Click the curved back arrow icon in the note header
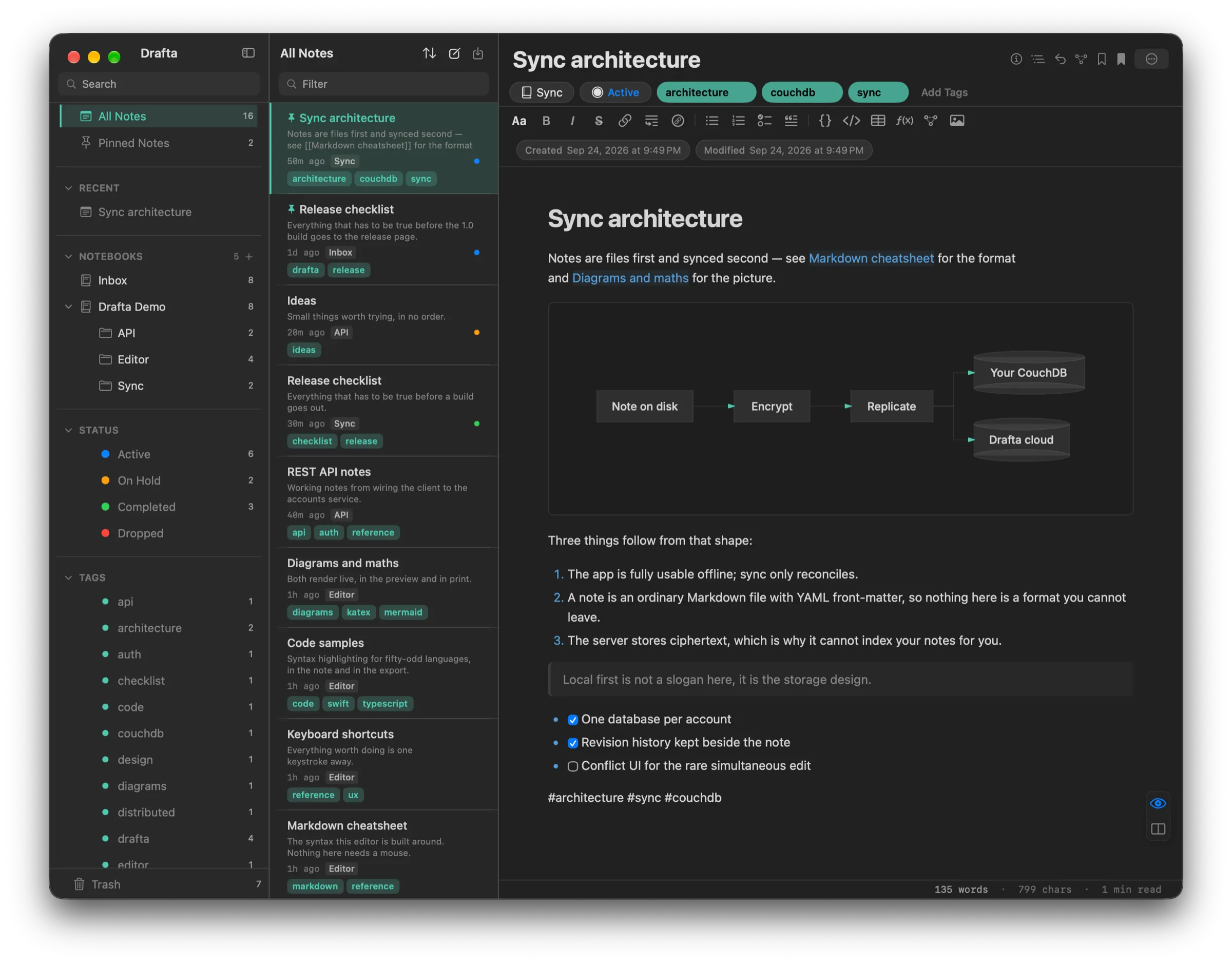The width and height of the screenshot is (1232, 964). [1060, 59]
